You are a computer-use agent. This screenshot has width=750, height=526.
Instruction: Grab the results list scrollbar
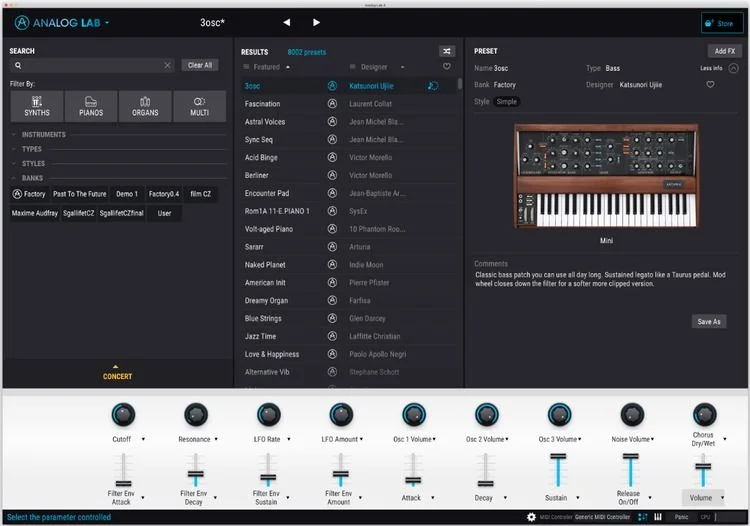(460, 84)
